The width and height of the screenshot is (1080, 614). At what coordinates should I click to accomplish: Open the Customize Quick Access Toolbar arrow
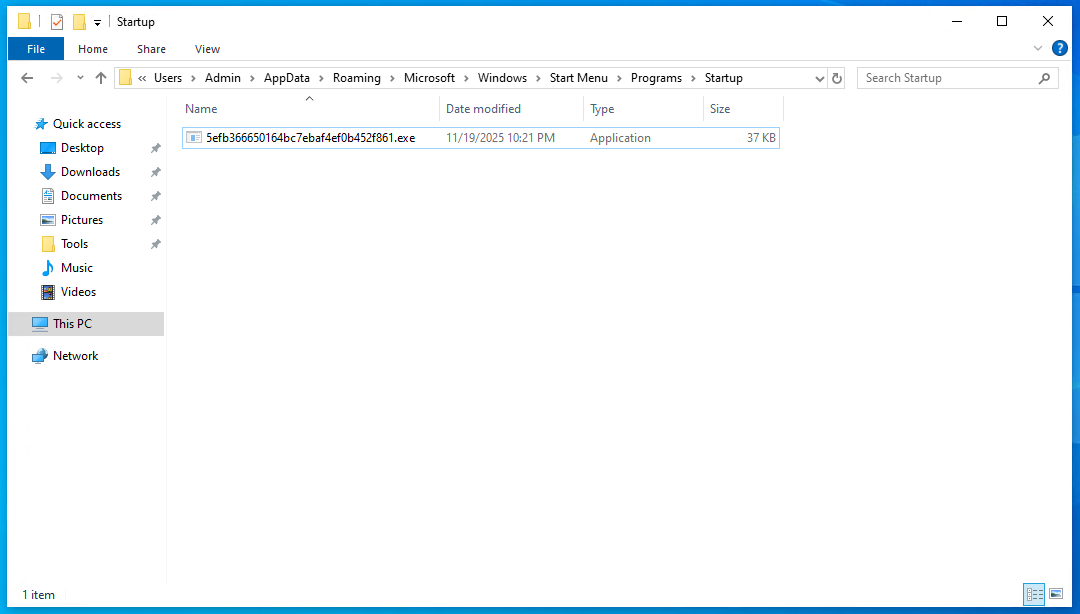97,23
